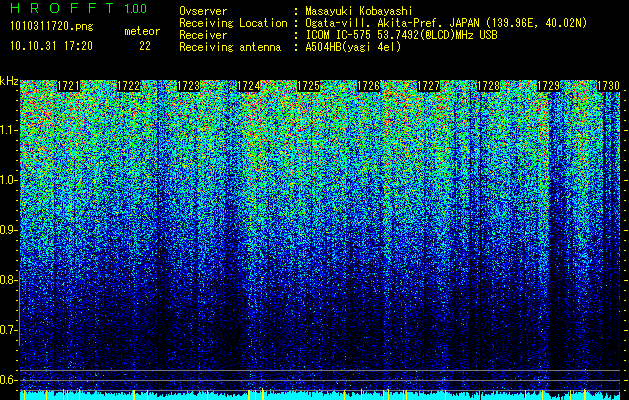Click the 1725 time marker label

point(308,86)
